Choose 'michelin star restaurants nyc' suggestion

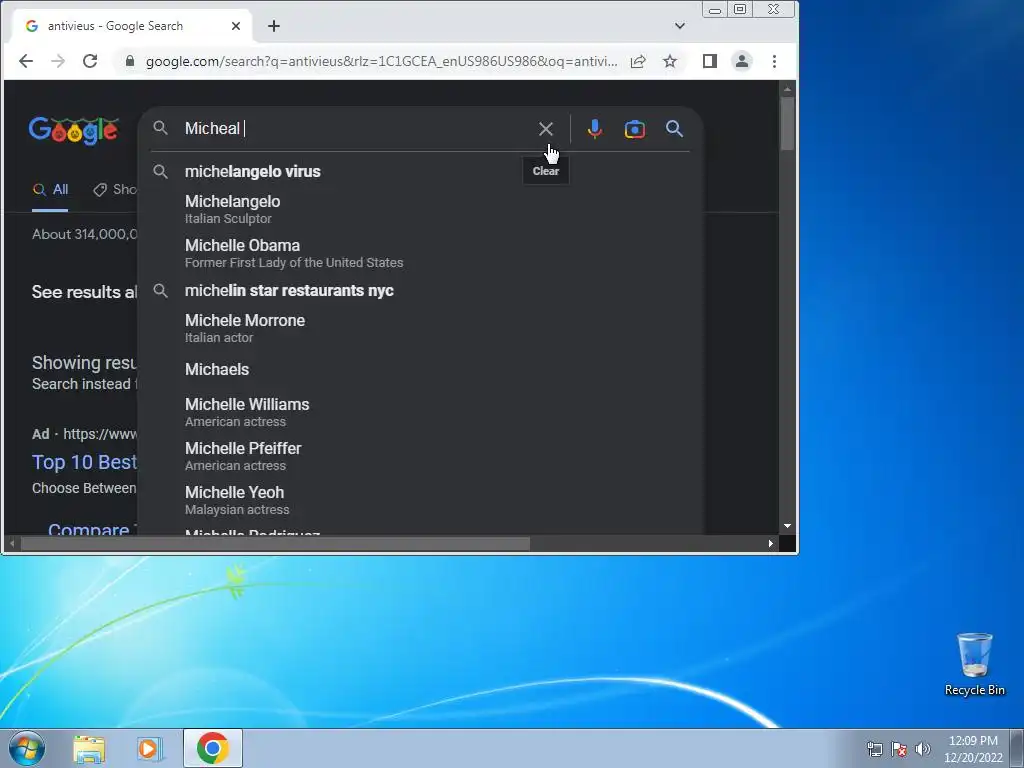click(420, 291)
